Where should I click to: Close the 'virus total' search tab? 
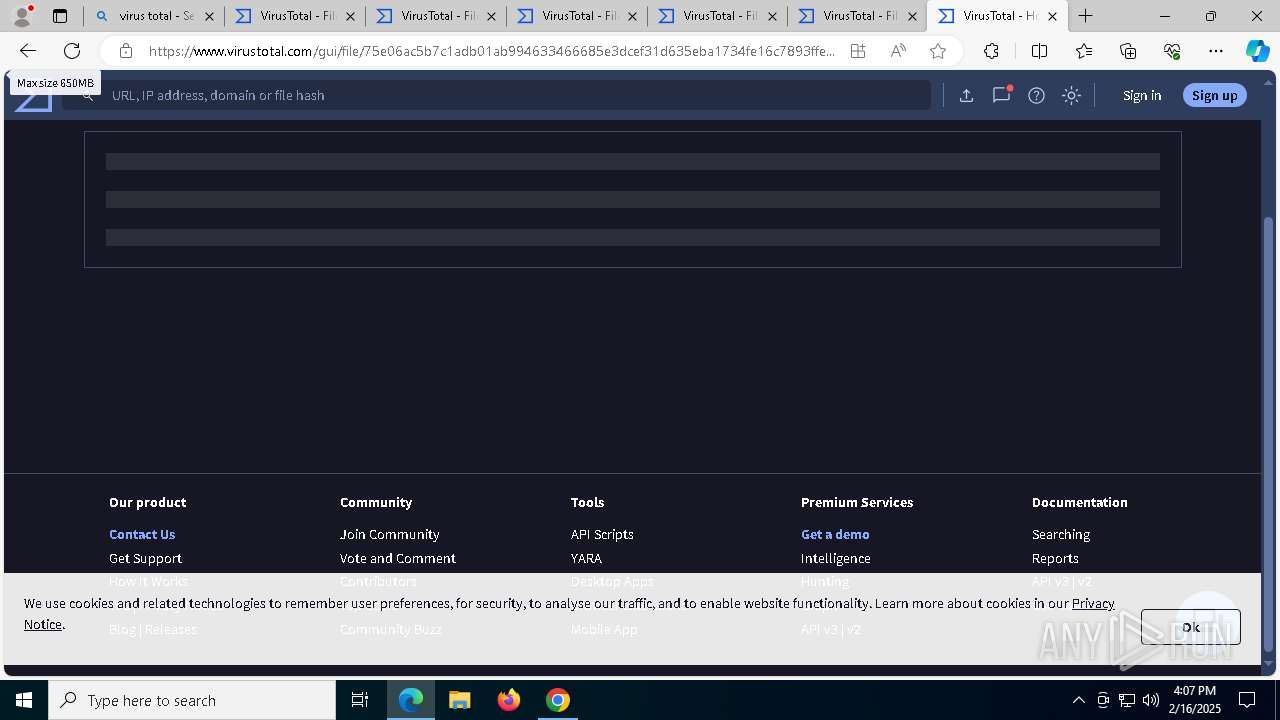pyautogui.click(x=209, y=16)
